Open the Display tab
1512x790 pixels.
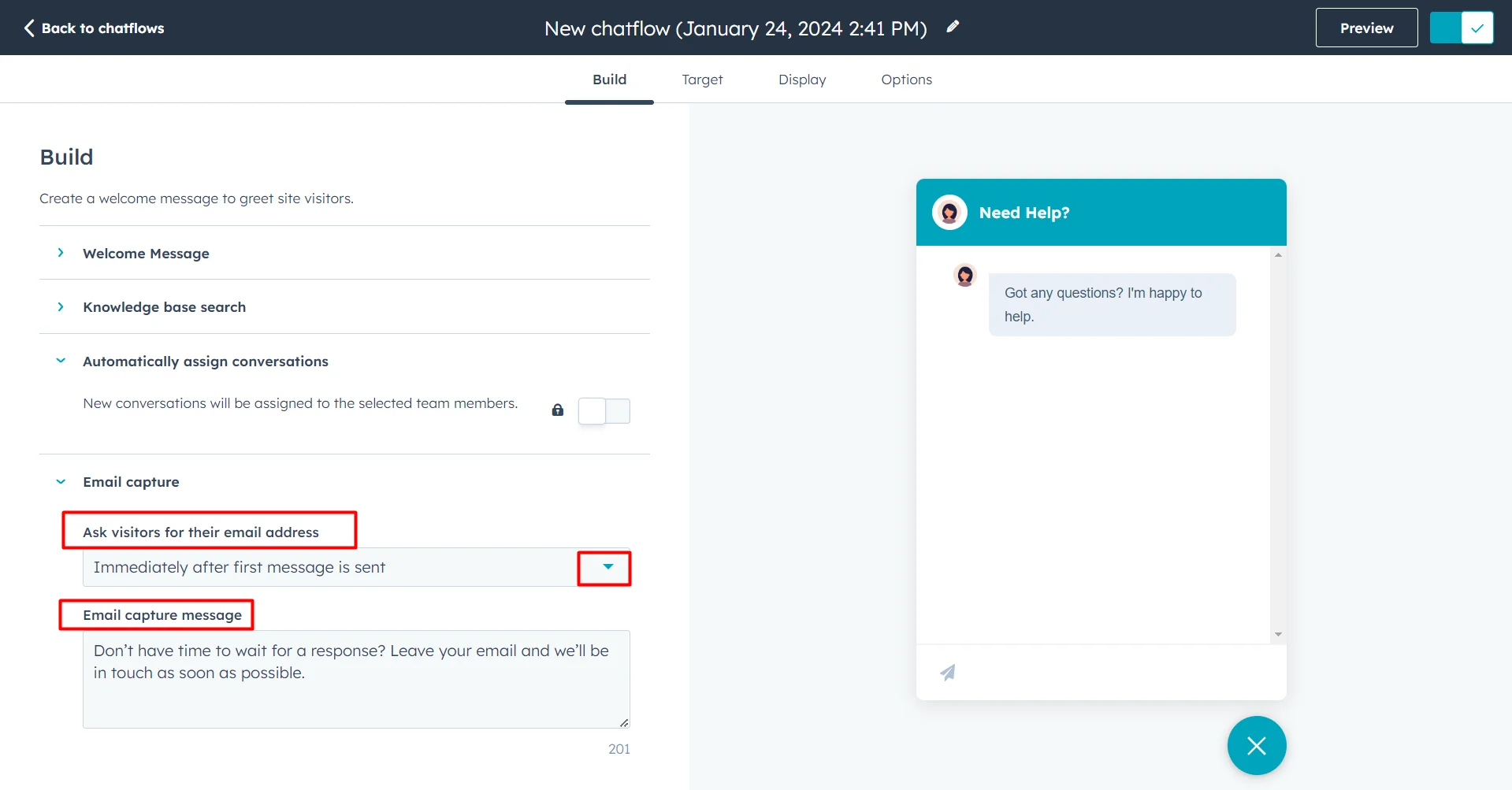[x=801, y=79]
